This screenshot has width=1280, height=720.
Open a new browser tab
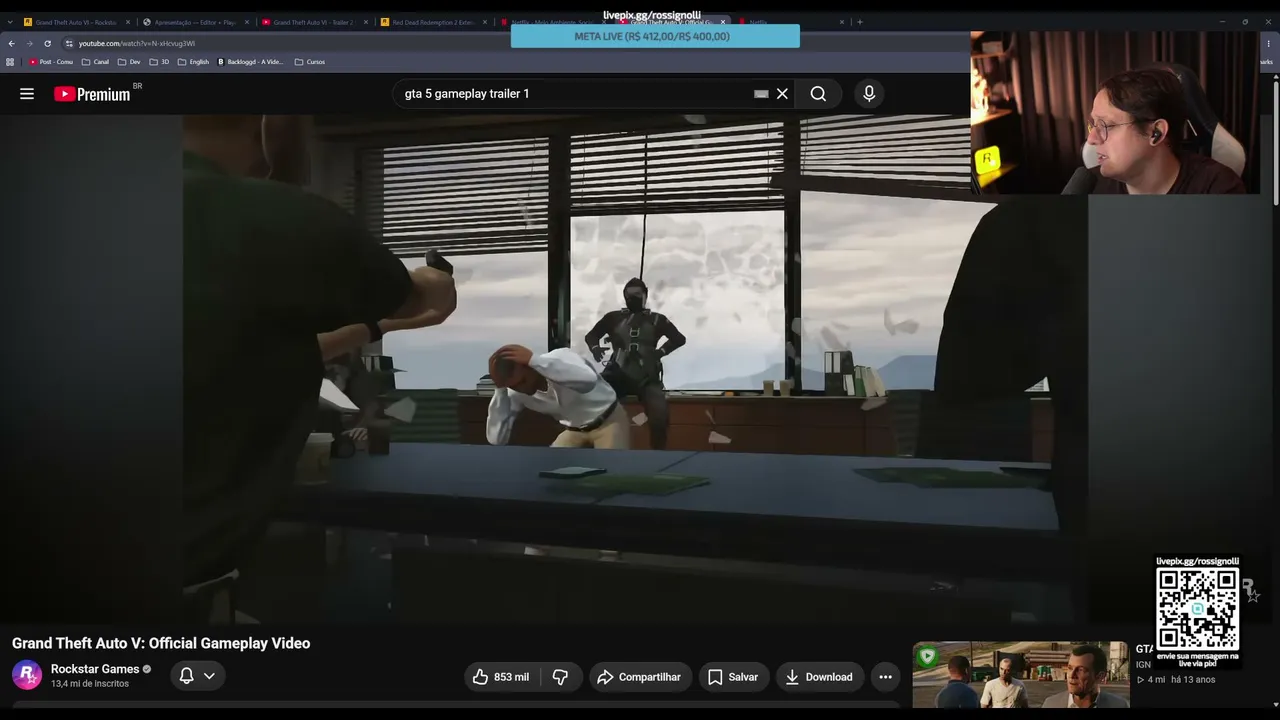pyautogui.click(x=860, y=21)
